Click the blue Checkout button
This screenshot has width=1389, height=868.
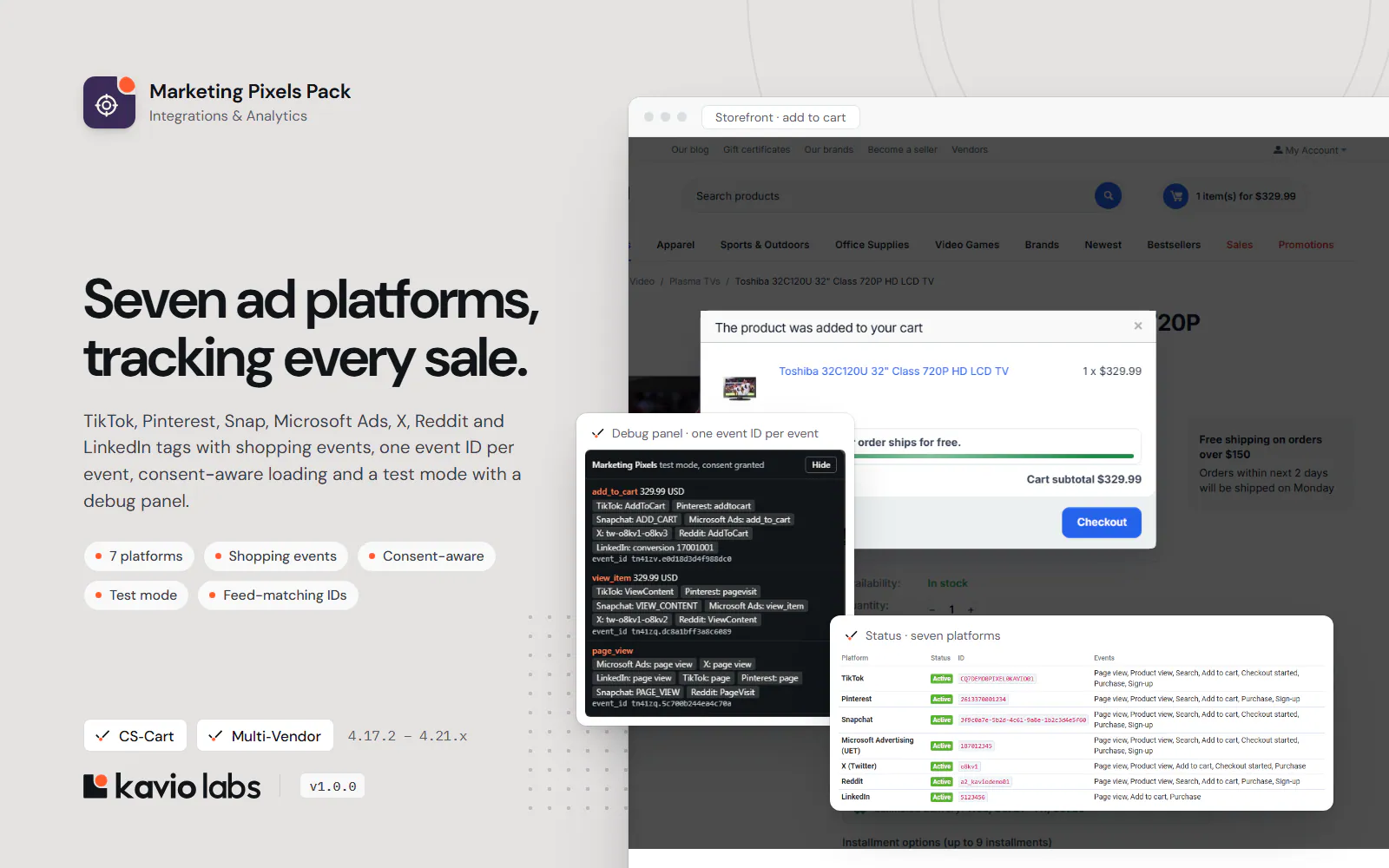pos(1102,523)
